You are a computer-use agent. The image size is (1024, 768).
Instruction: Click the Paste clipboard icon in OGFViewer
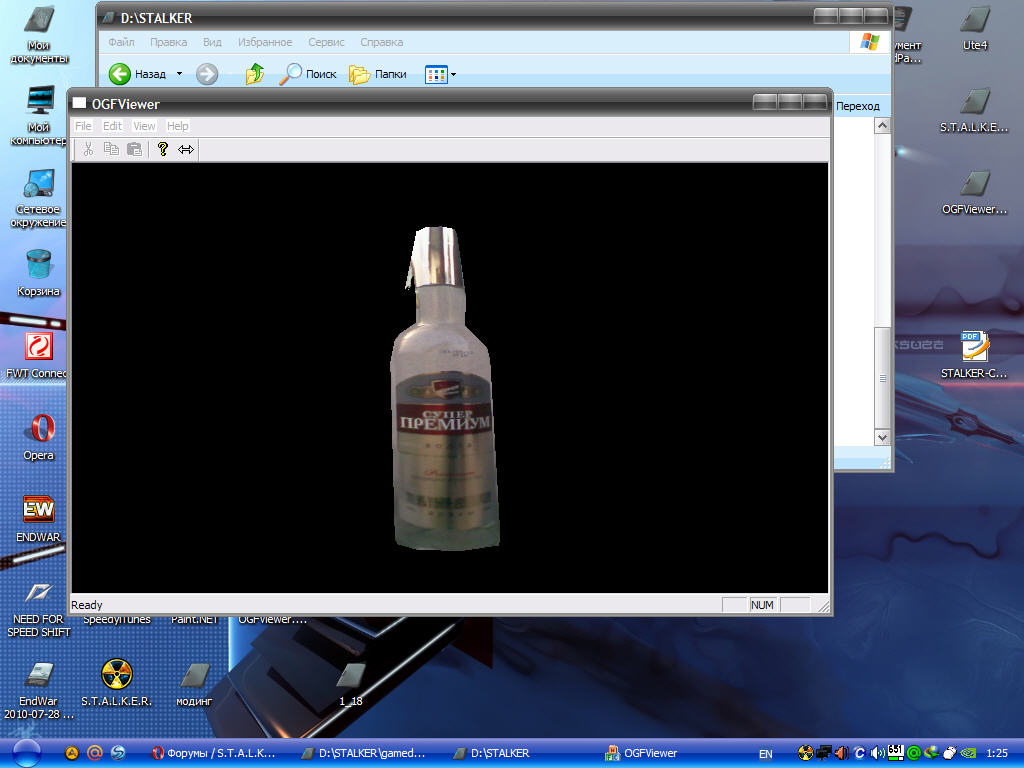134,149
